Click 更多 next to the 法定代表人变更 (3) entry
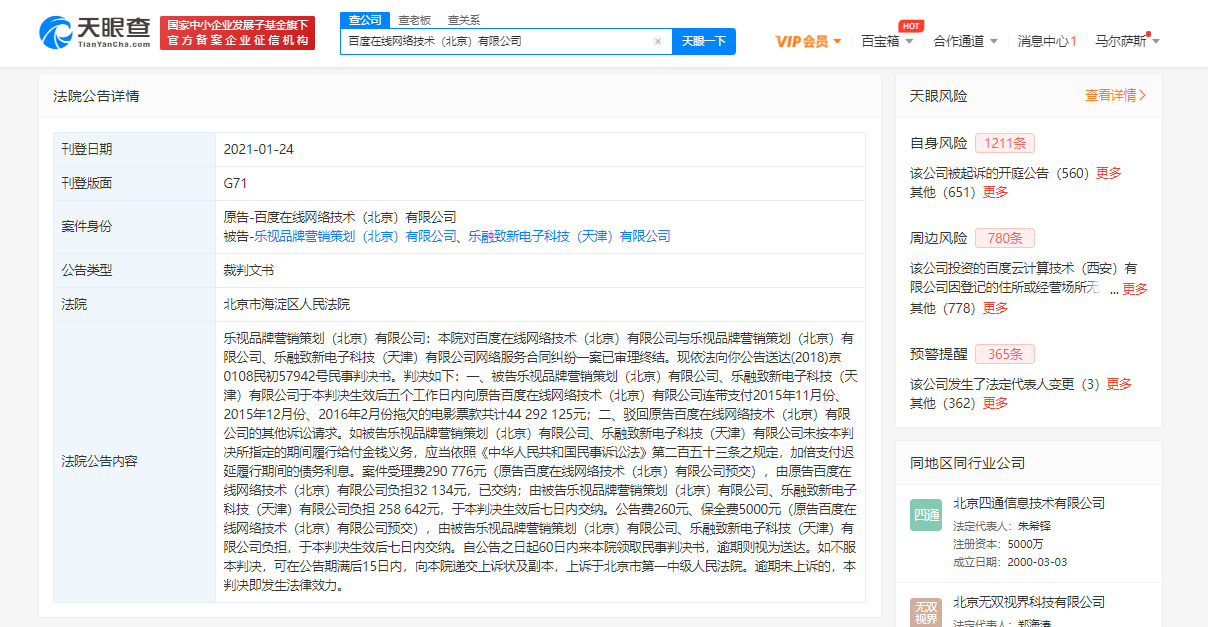This screenshot has height=627, width=1208. tap(1119, 384)
